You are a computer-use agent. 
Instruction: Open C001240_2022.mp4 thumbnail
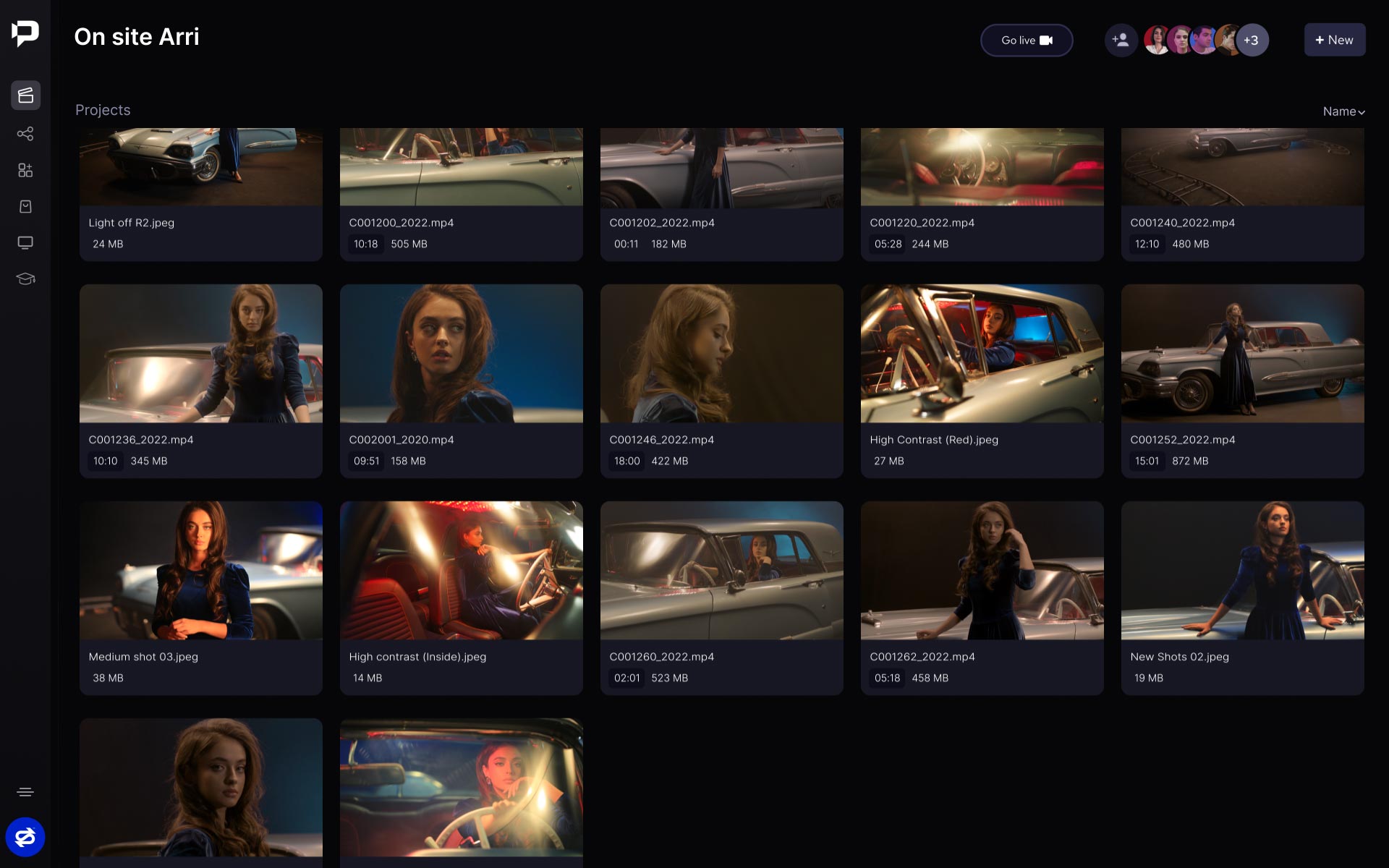(x=1243, y=167)
